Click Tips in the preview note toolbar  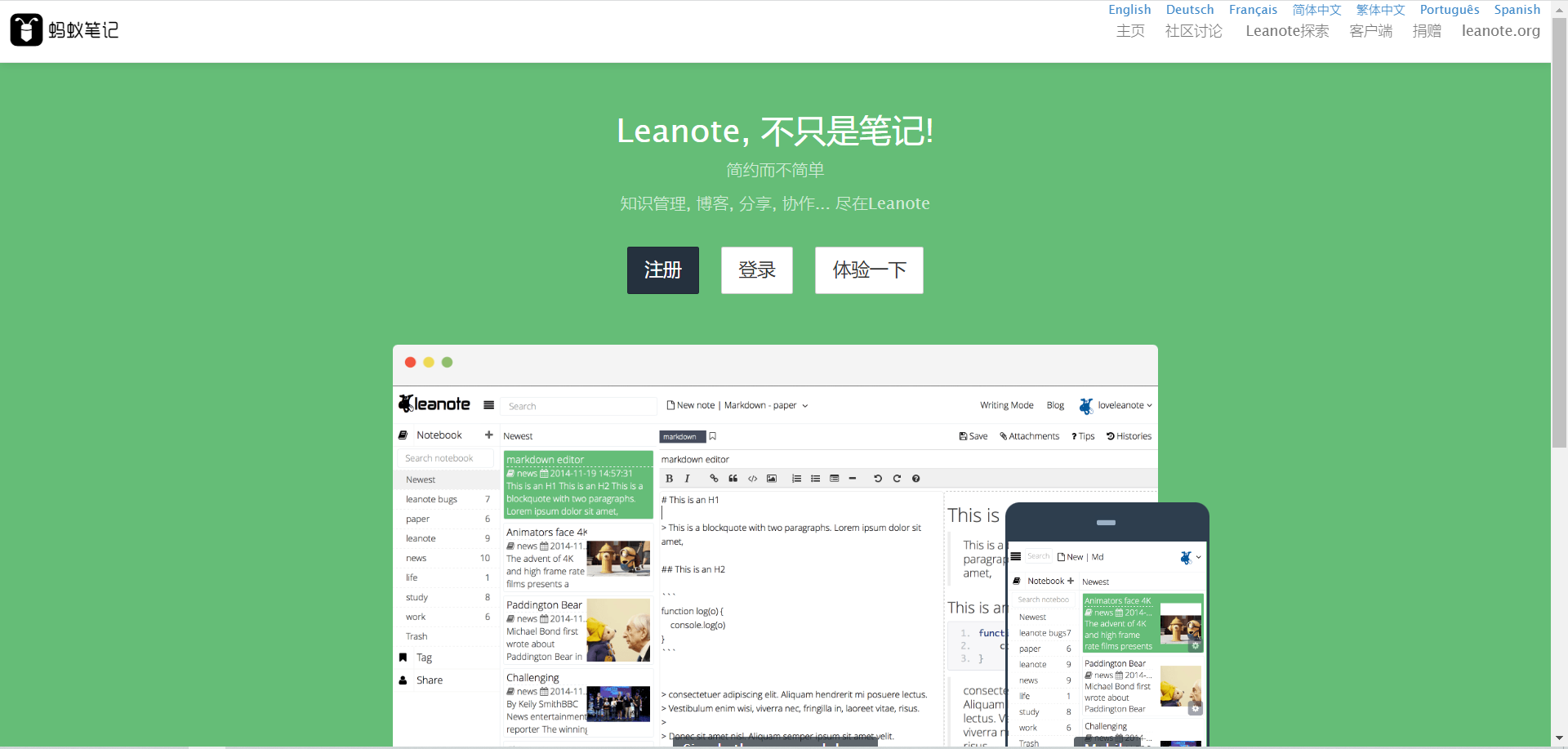[1083, 436]
